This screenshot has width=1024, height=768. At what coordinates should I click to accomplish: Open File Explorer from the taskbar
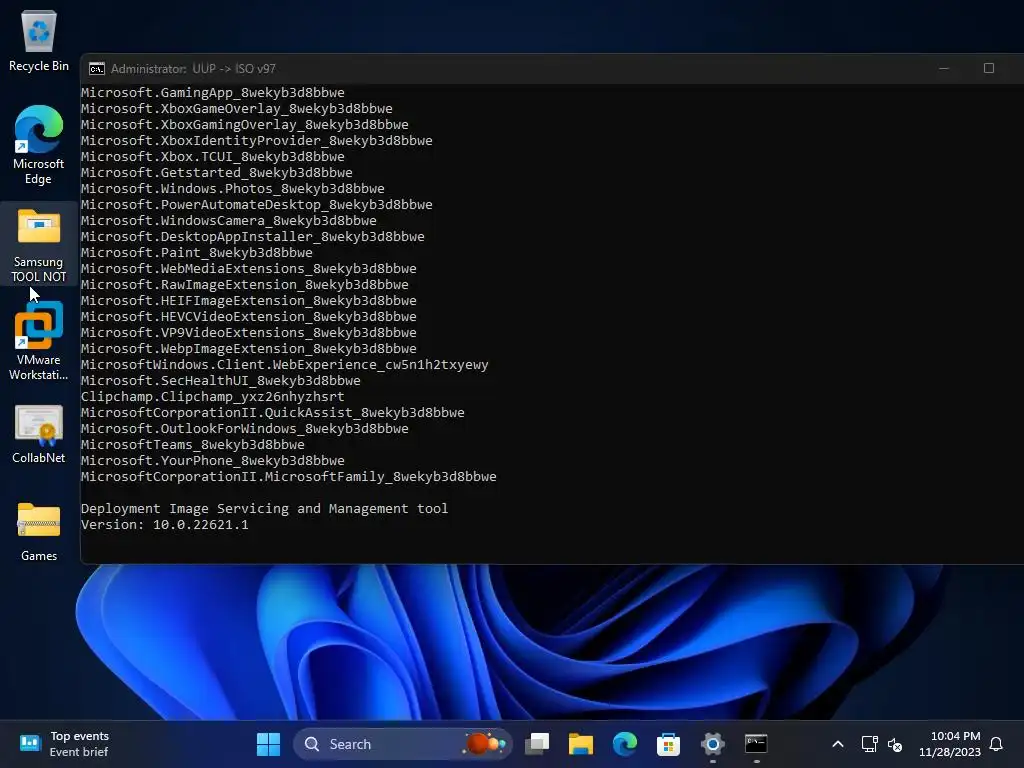click(x=581, y=744)
